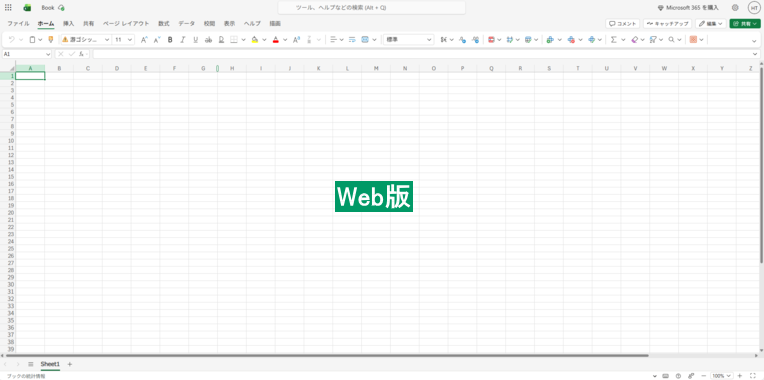The height and width of the screenshot is (380, 764).
Task: Click the キャッチアップ button
Action: (668, 23)
